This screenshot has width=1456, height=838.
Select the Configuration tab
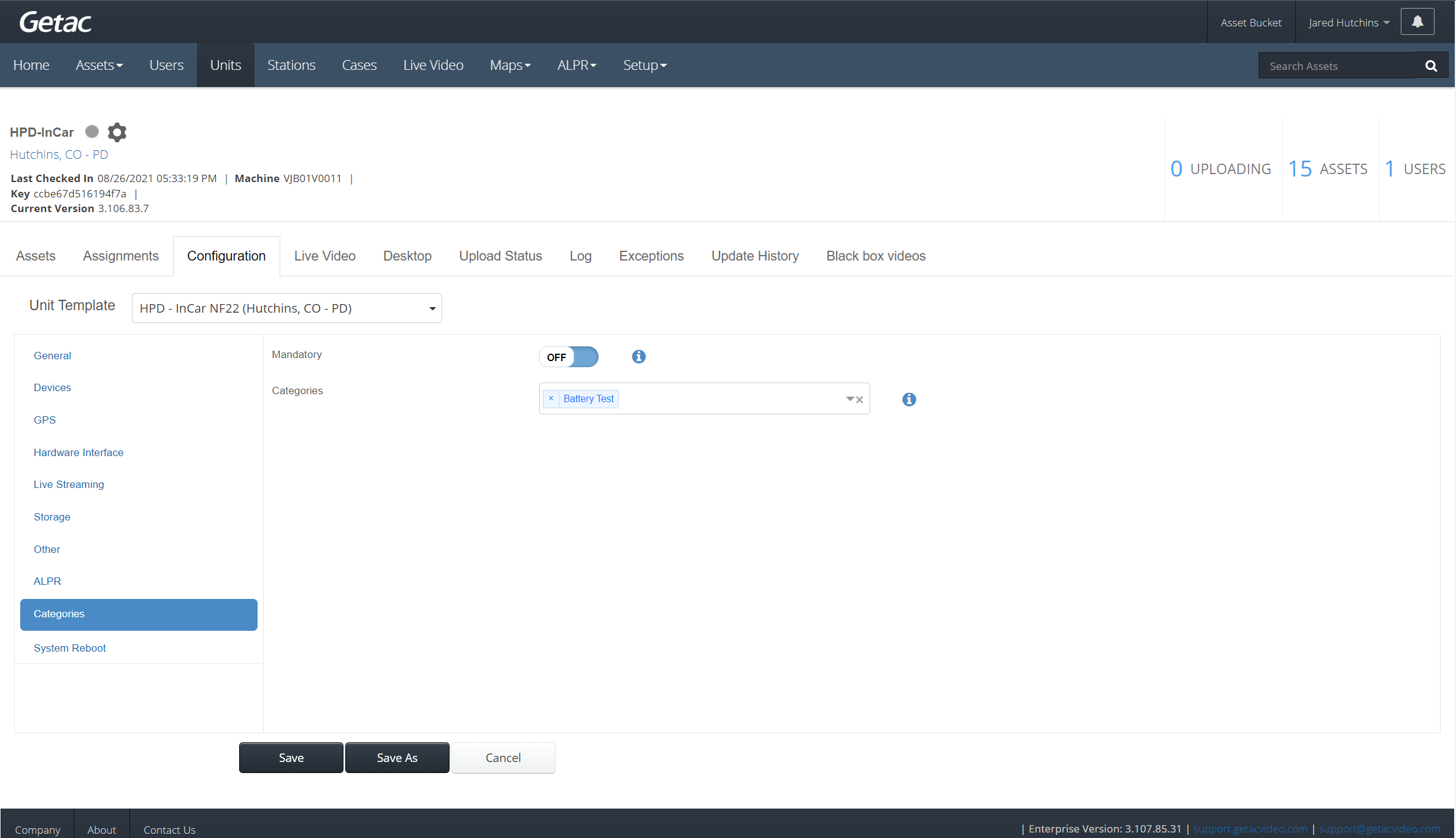[226, 256]
